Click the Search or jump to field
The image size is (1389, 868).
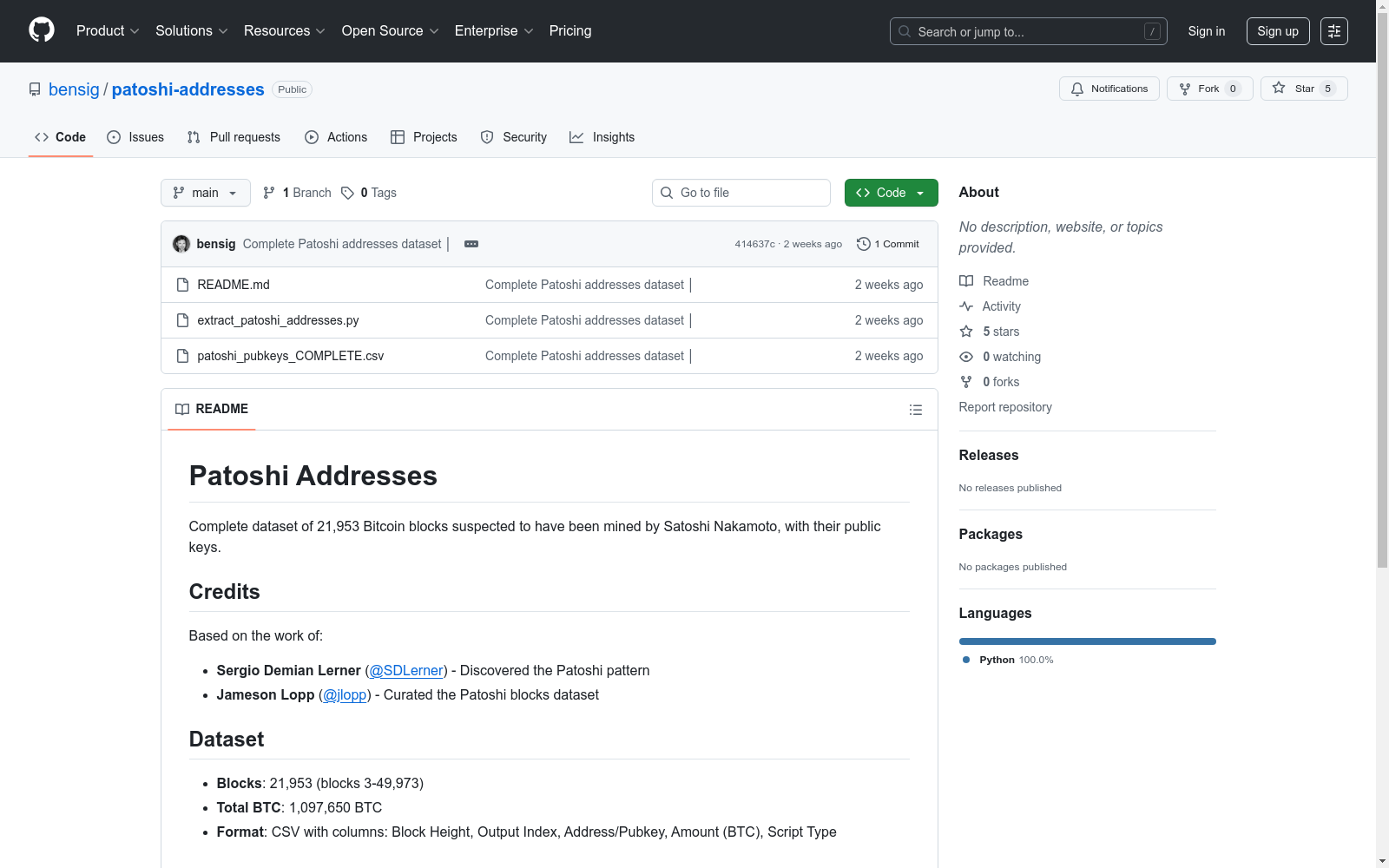tap(1029, 31)
